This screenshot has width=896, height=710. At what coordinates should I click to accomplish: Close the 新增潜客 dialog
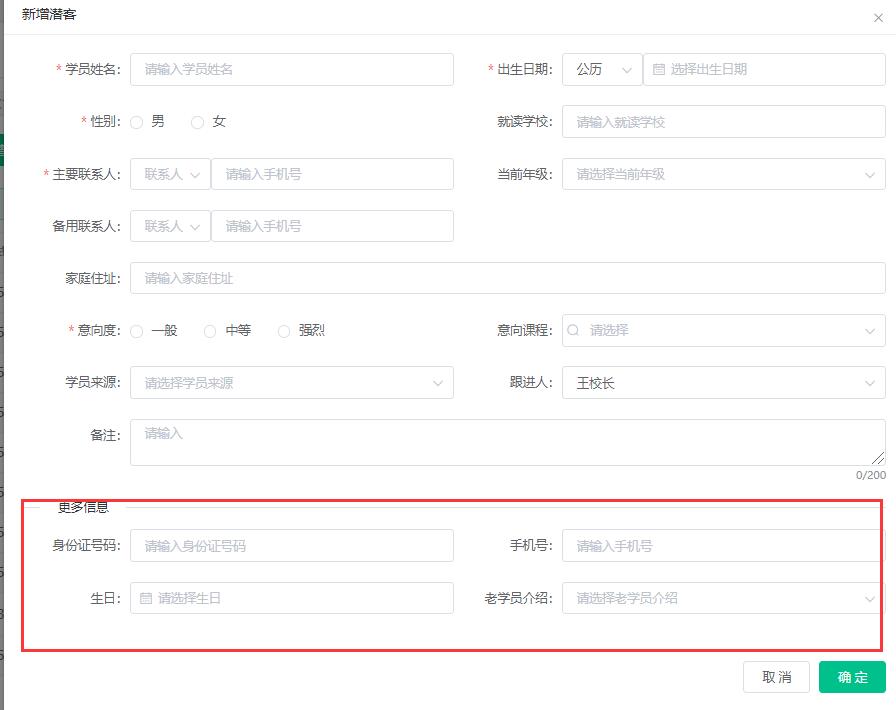878,18
